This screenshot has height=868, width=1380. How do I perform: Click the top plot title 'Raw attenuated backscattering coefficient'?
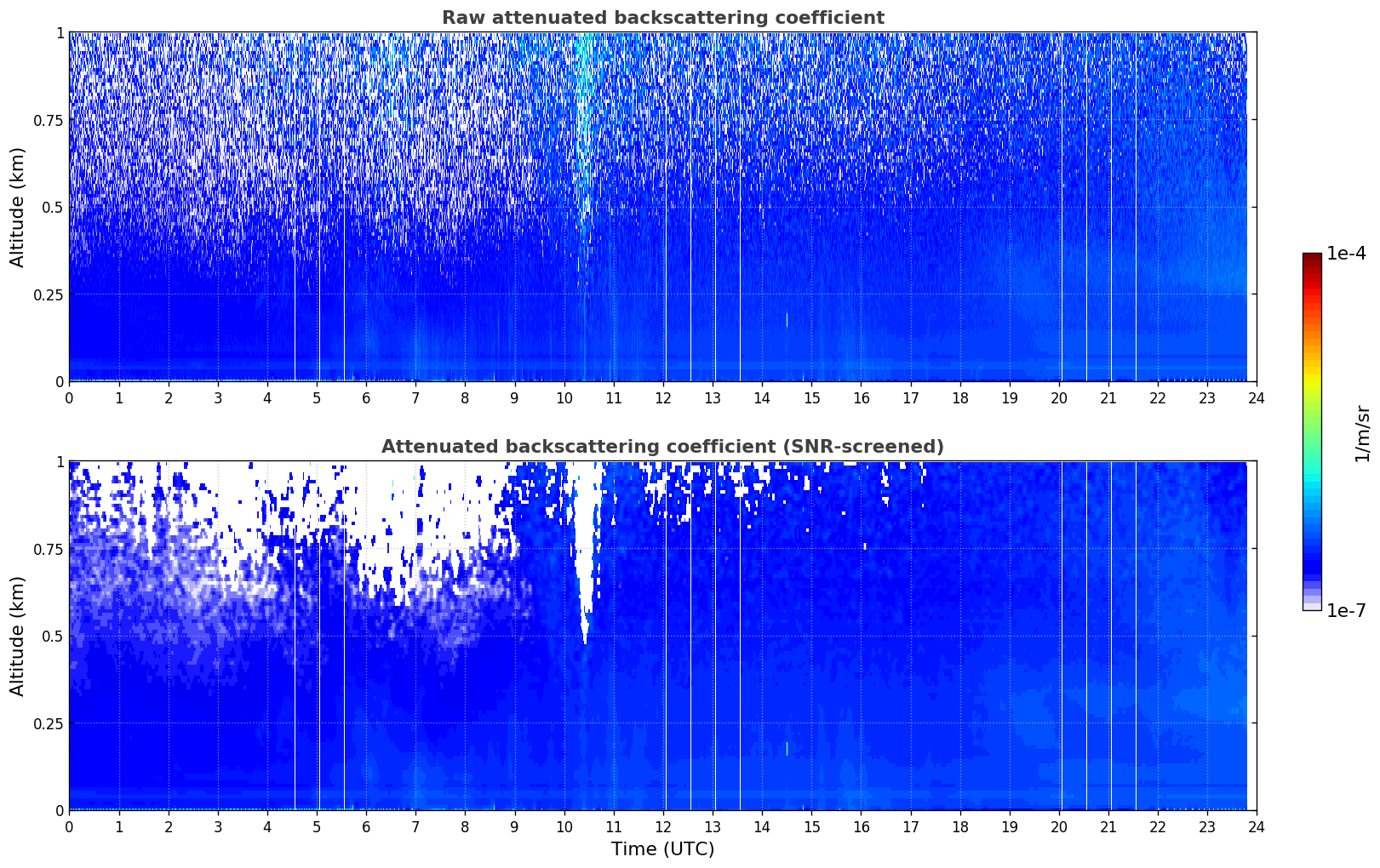click(662, 18)
